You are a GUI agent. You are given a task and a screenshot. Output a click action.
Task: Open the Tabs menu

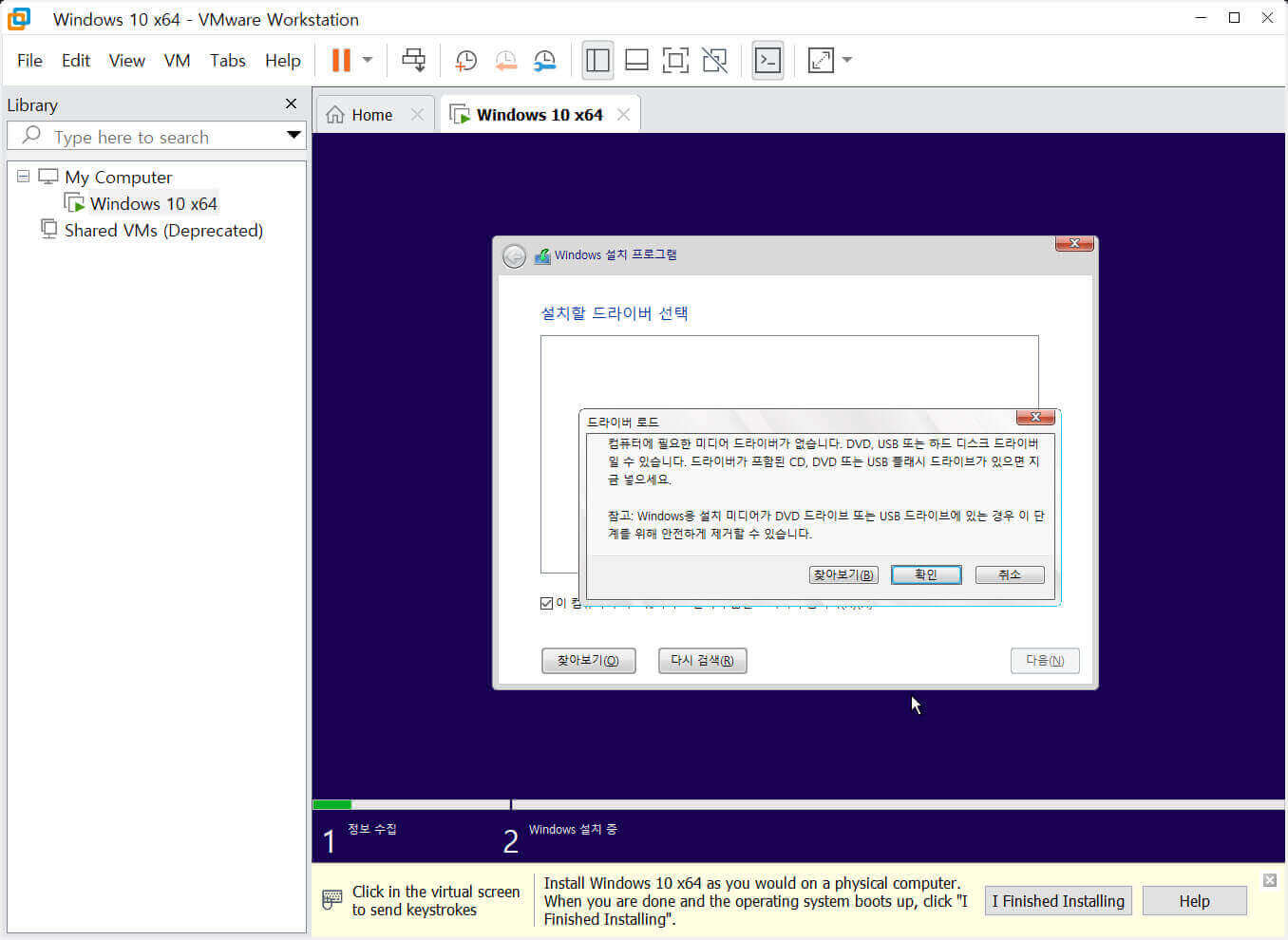(228, 61)
